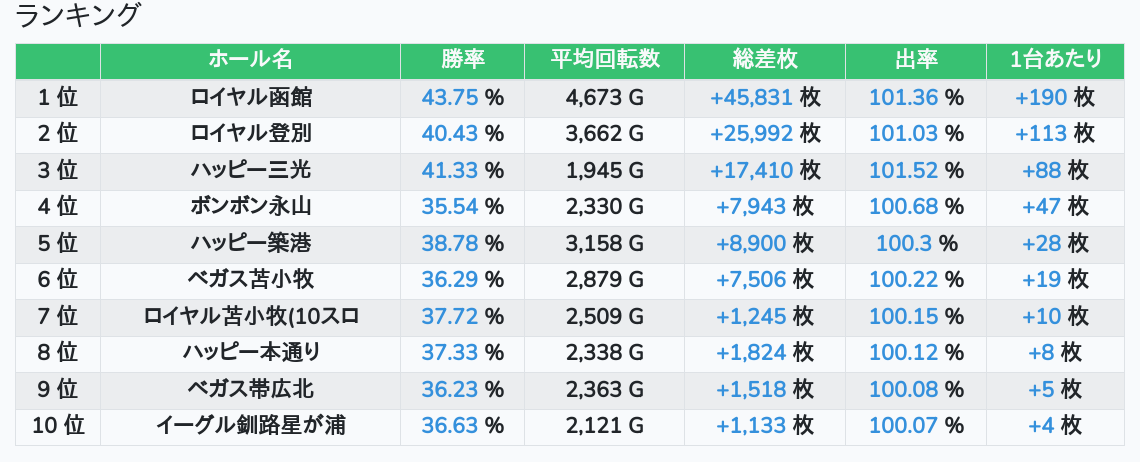Image resolution: width=1140 pixels, height=462 pixels.
Task: Click the ランキング section heading
Action: click(79, 16)
